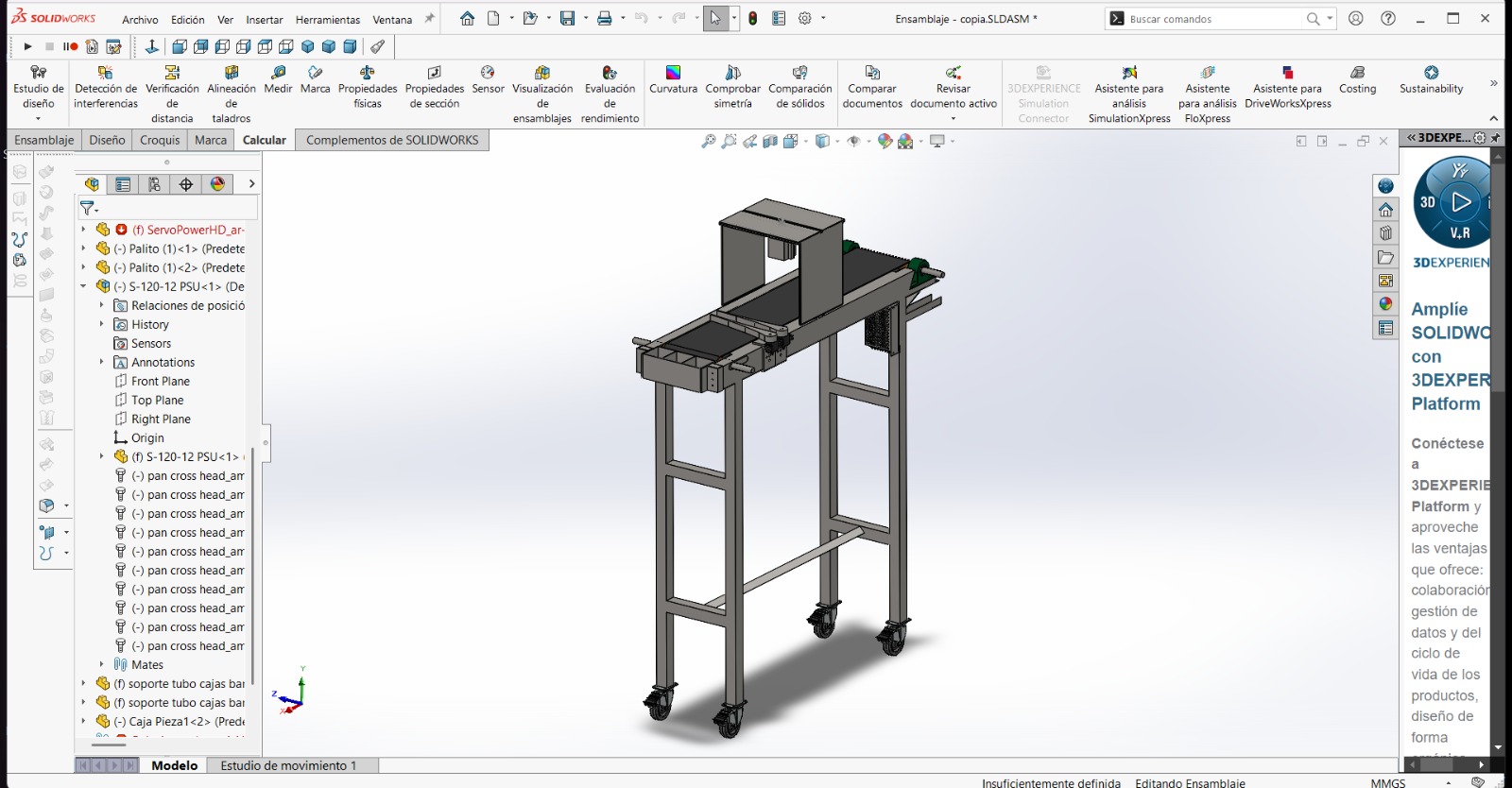Expand the History folder
This screenshot has height=788, width=1512.
pyautogui.click(x=102, y=324)
